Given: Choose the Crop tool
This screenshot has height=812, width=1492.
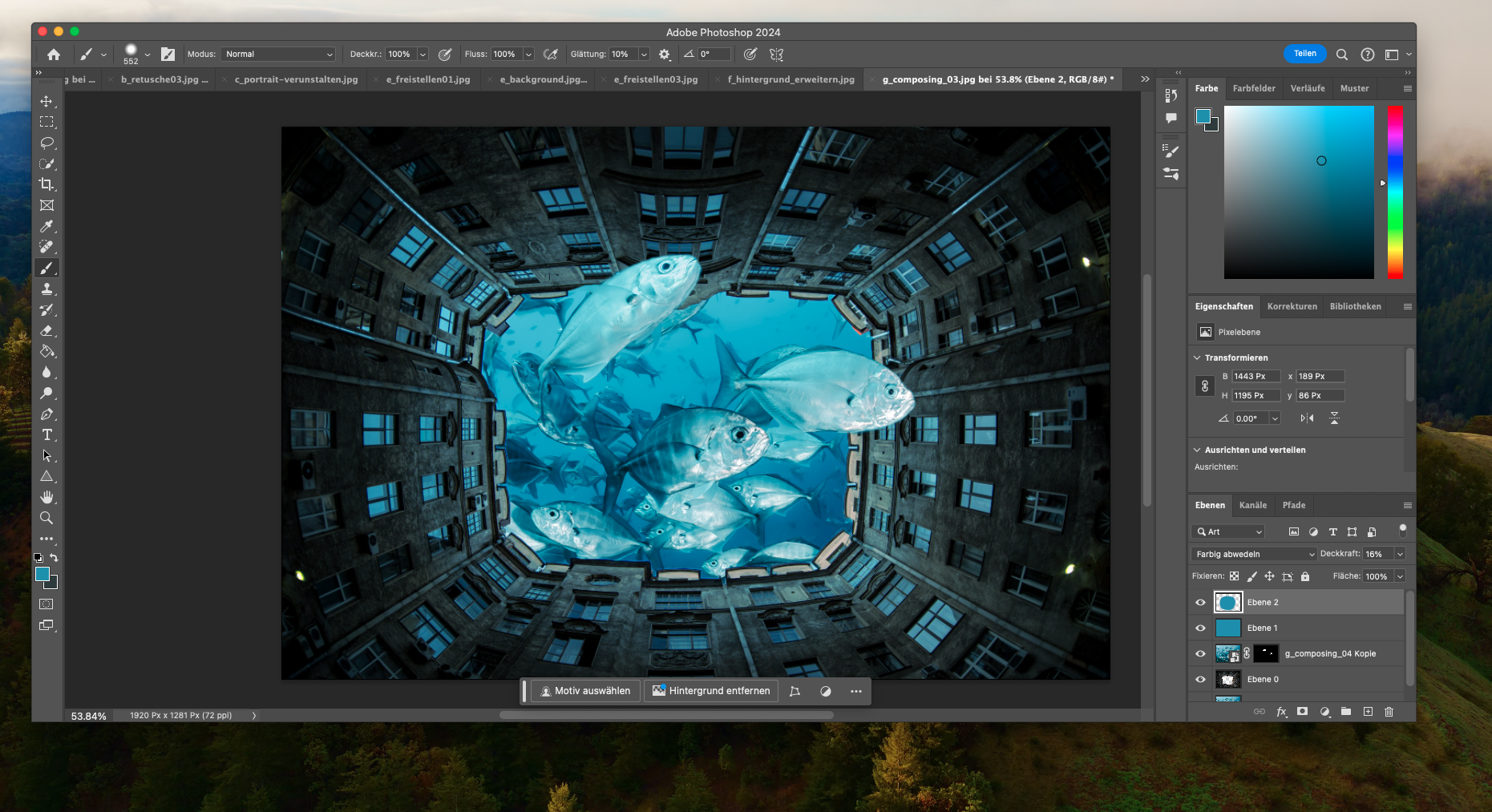Looking at the screenshot, I should coord(46,184).
